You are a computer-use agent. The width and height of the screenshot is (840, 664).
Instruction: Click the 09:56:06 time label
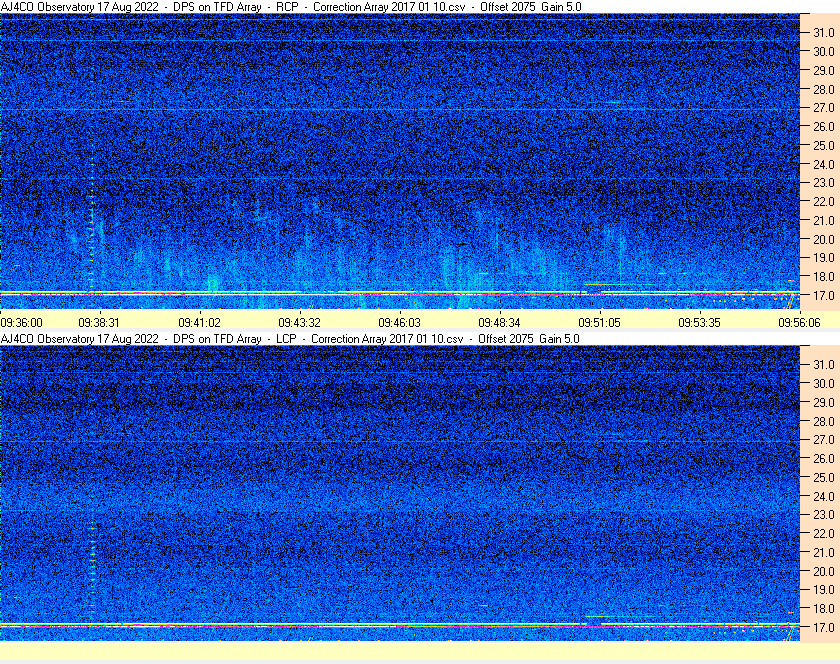coord(799,323)
